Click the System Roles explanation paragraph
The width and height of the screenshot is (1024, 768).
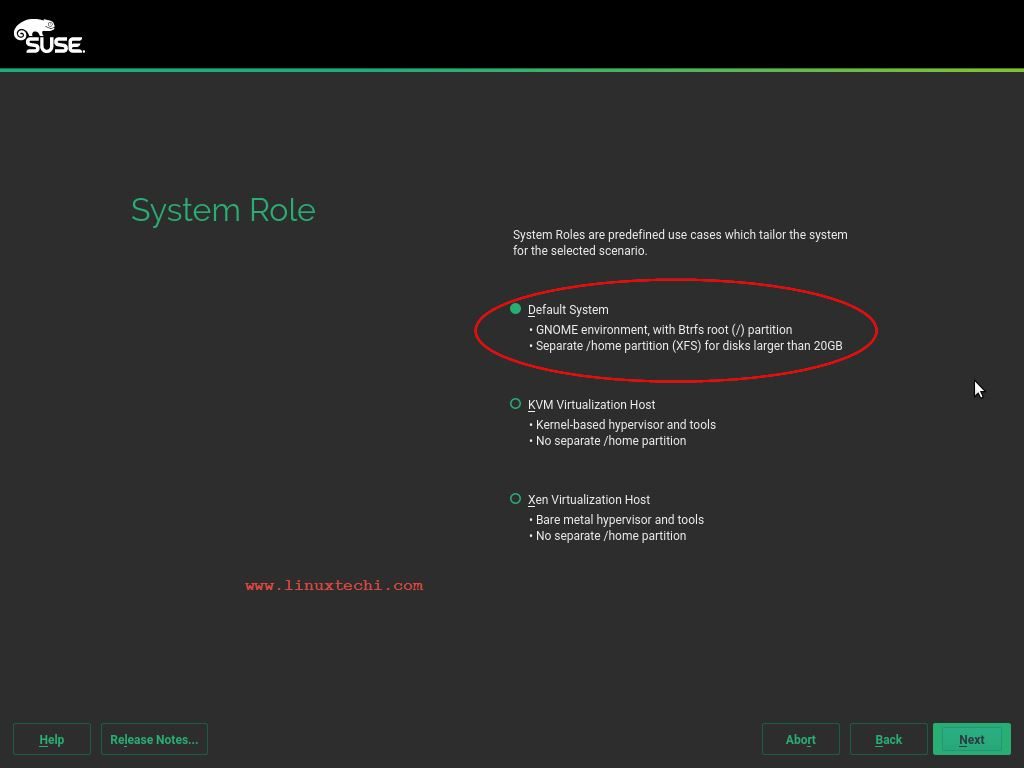[680, 242]
